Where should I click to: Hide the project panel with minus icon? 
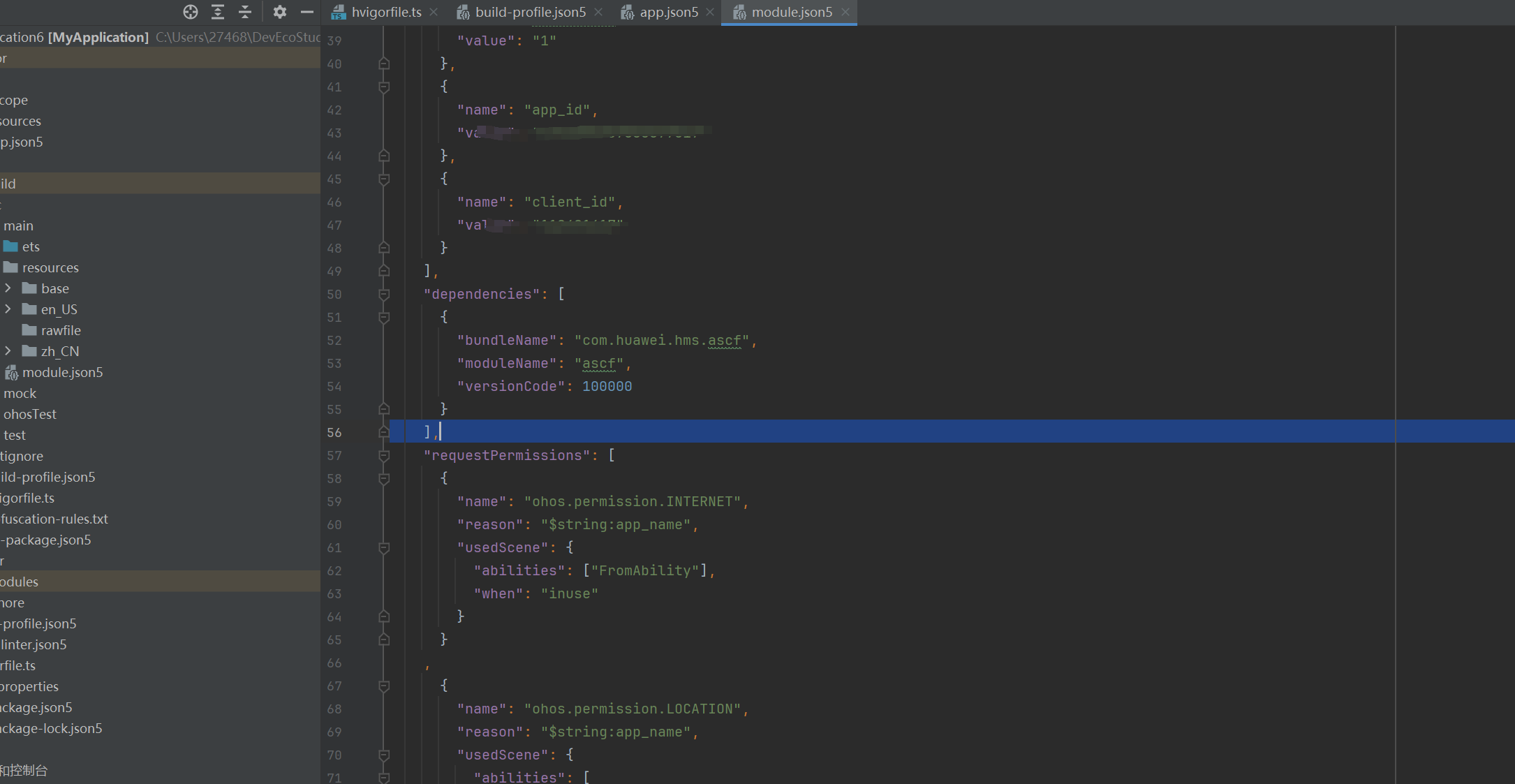(x=306, y=12)
